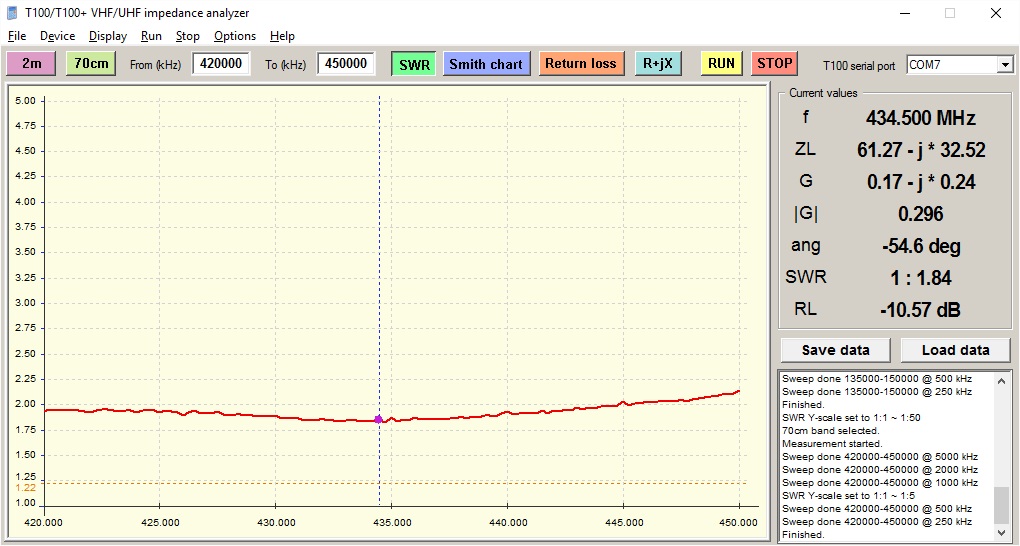Select the 2m band button
Screen dimensions: 1020x546
click(x=32, y=63)
